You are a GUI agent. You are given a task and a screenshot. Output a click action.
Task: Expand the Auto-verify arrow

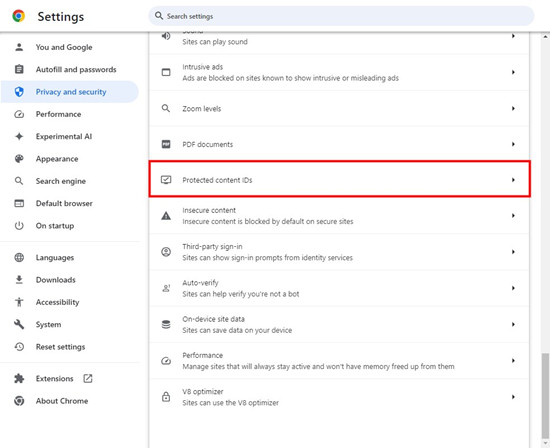pyautogui.click(x=513, y=288)
